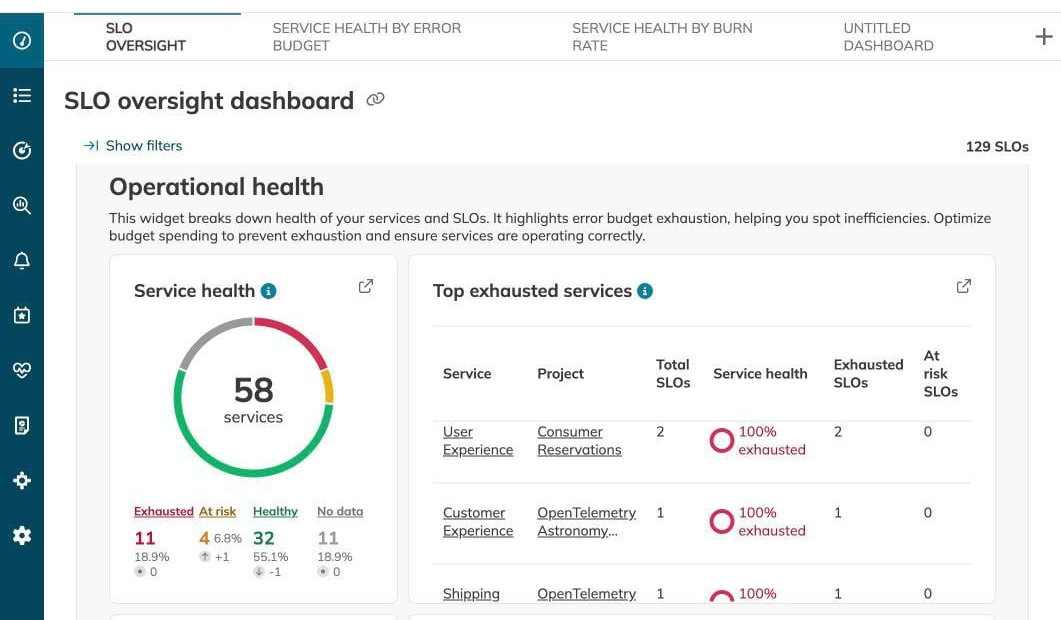Expand the Show filters panel
1061x620 pixels.
pyautogui.click(x=133, y=146)
